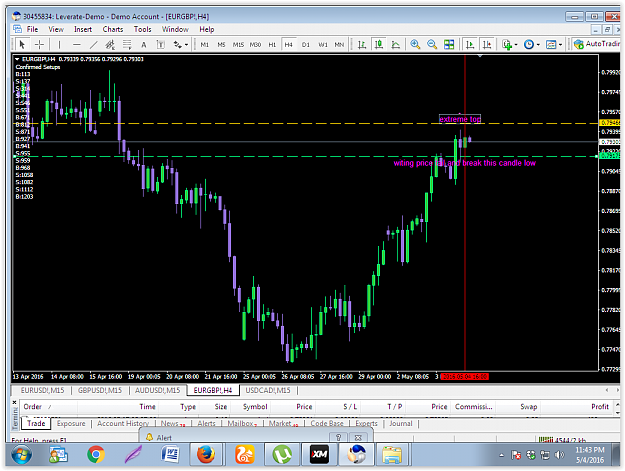Open Firefox from taskbar
Image resolution: width=625 pixels, height=471 pixels.
point(206,454)
